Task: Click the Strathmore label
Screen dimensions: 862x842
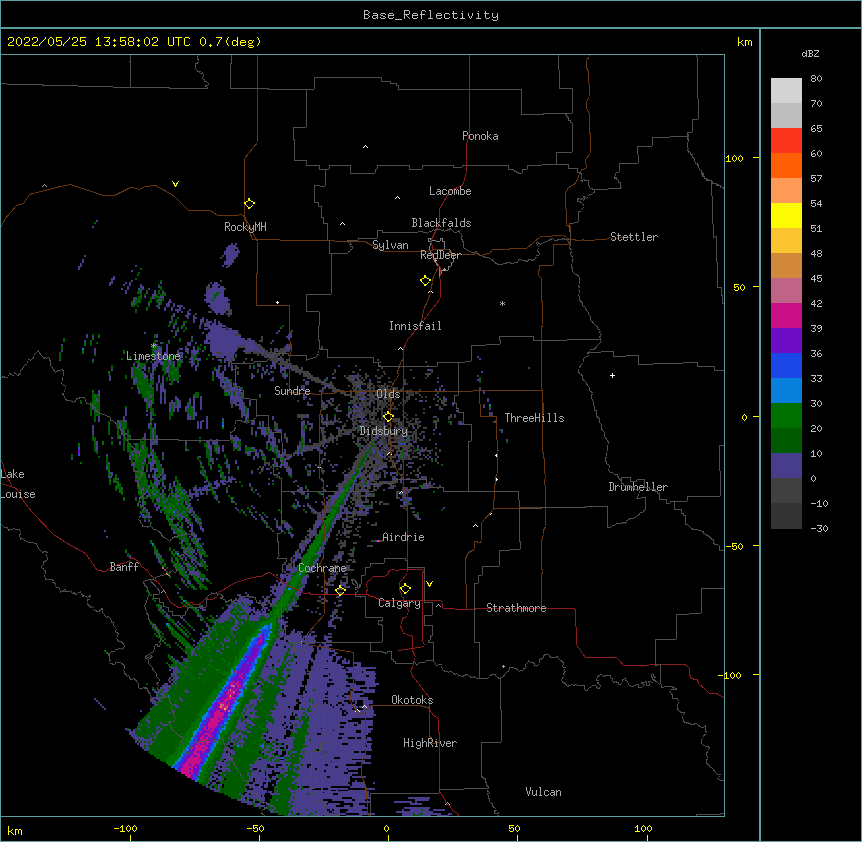Action: (x=516, y=608)
